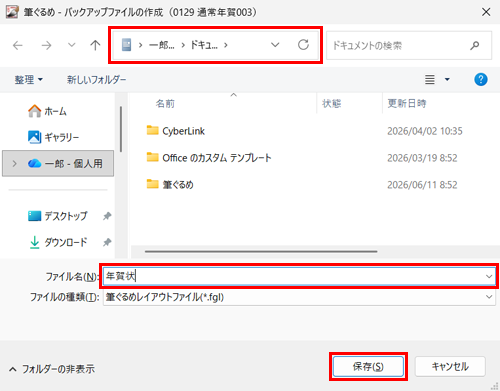Open デスクトップ in the navigation pane
Image resolution: width=500 pixels, height=391 pixels.
click(58, 216)
